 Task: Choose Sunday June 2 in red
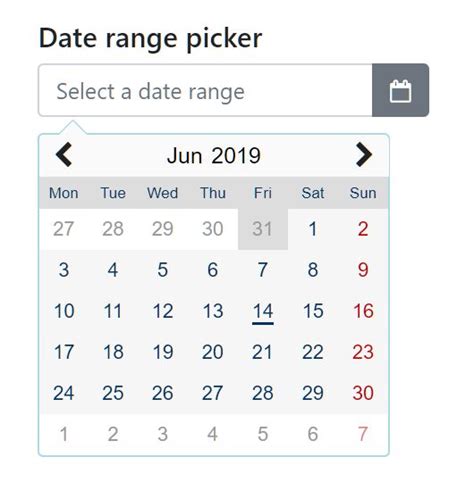pyautogui.click(x=363, y=229)
